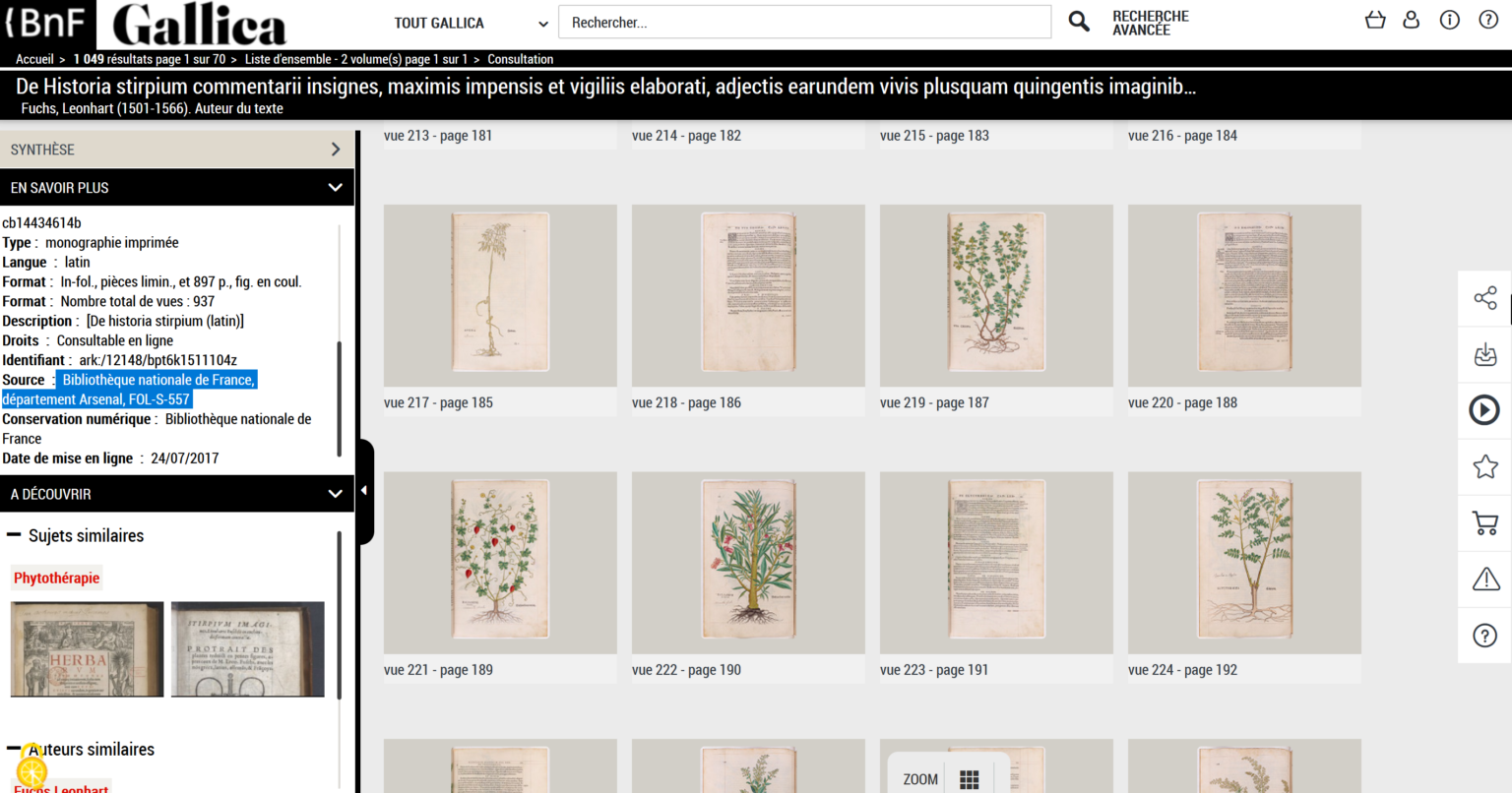The width and height of the screenshot is (1512, 793).
Task: Expand the SYNTHÈSE panel
Action: coord(335,149)
